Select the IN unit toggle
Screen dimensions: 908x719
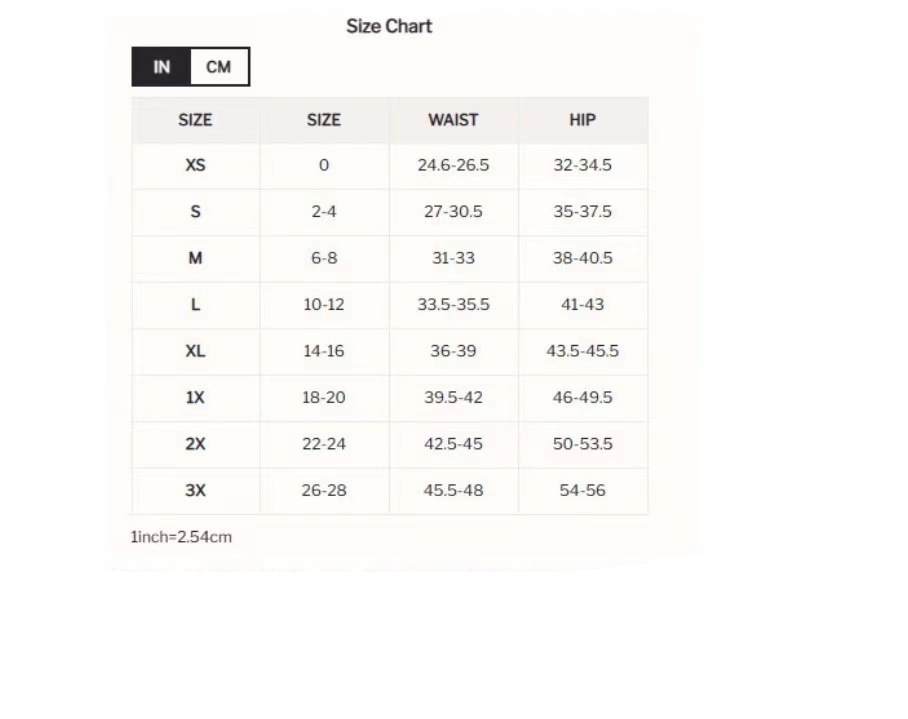[x=162, y=67]
